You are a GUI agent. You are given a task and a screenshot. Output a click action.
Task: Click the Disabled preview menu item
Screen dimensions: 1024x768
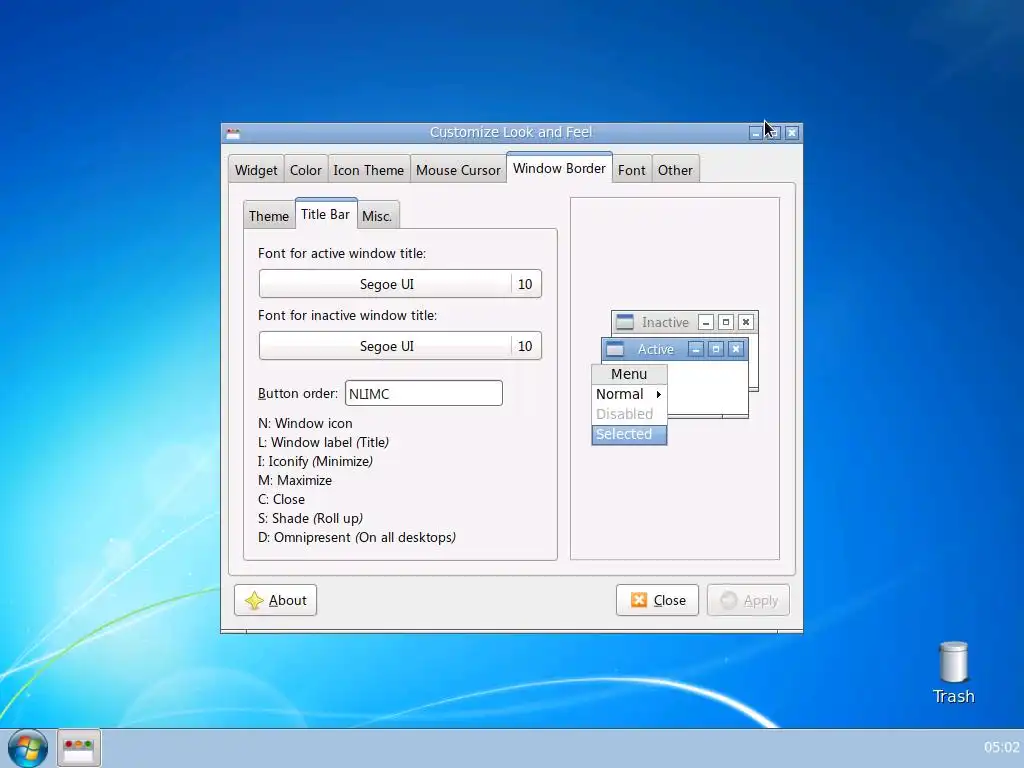coord(629,414)
